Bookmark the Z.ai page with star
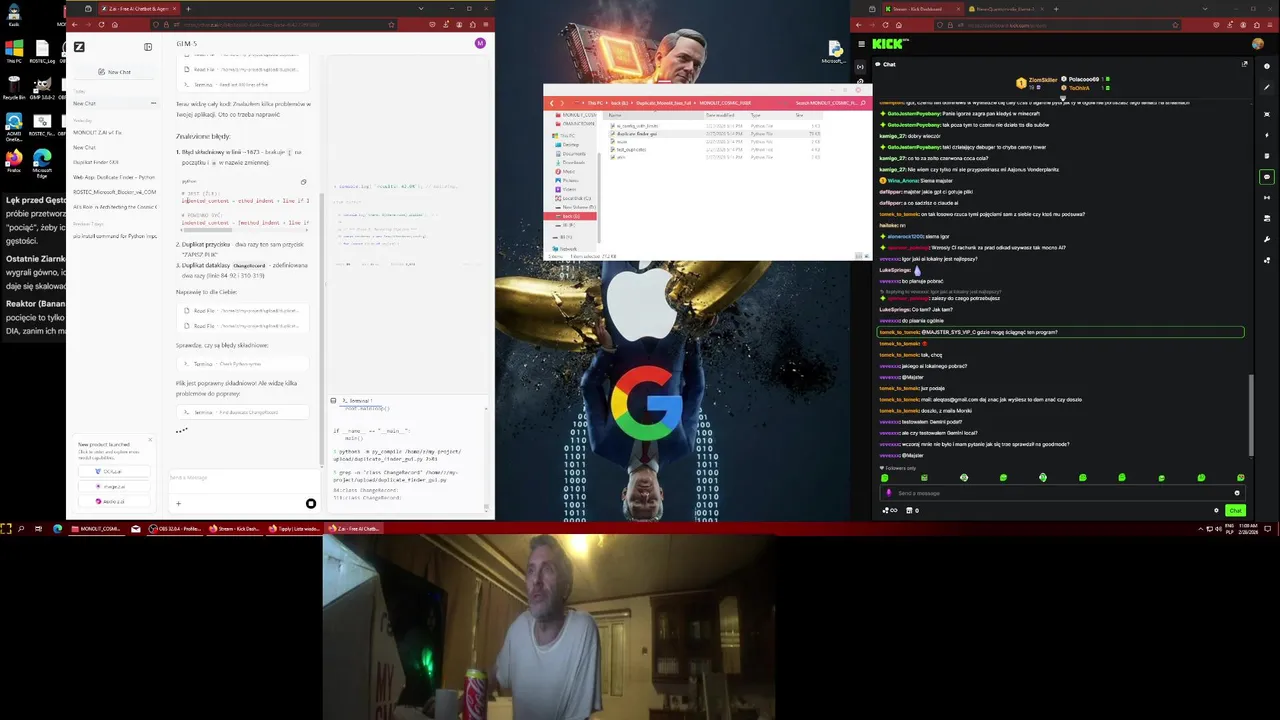Viewport: 1280px width, 720px height. [x=391, y=24]
